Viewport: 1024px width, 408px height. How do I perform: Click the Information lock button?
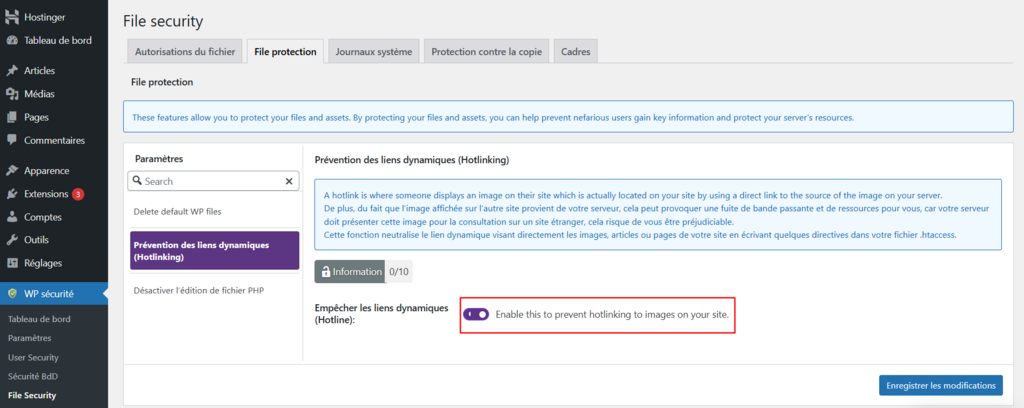click(x=350, y=271)
